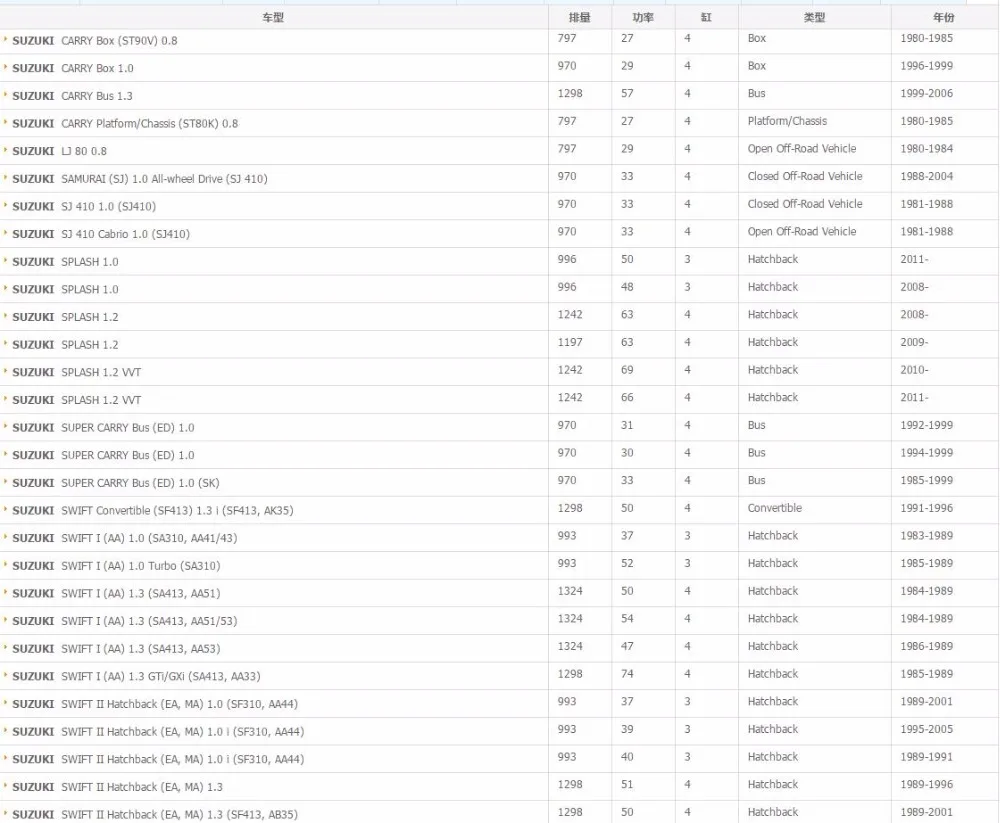Click arrow icon beside CARRY Box (ST90V) 0.8
Viewport: 1000px width, 823px height.
pyautogui.click(x=6, y=40)
